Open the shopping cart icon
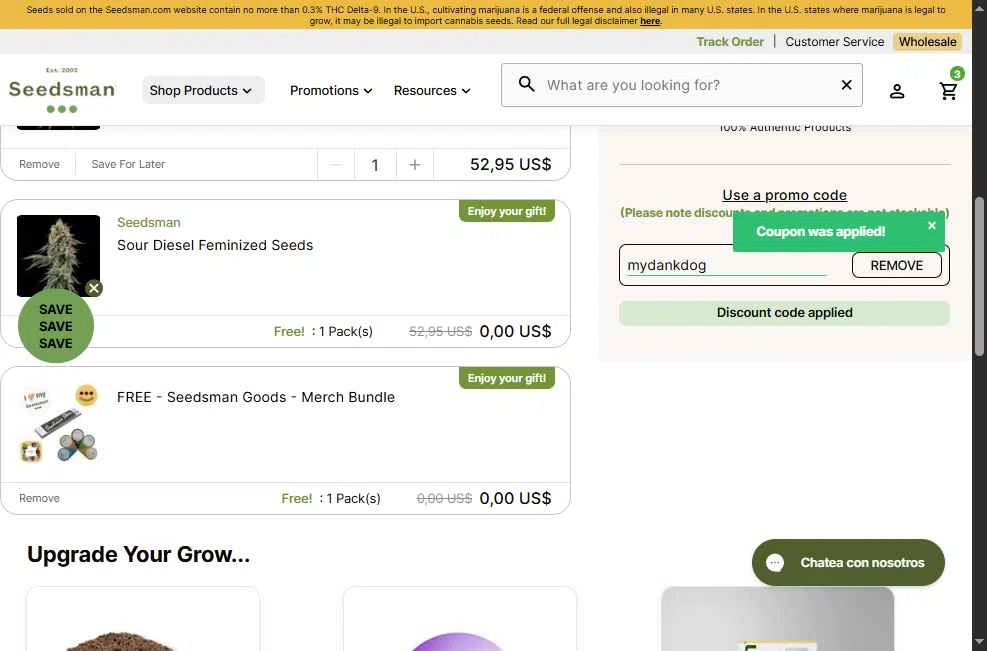987x651 pixels. (949, 91)
